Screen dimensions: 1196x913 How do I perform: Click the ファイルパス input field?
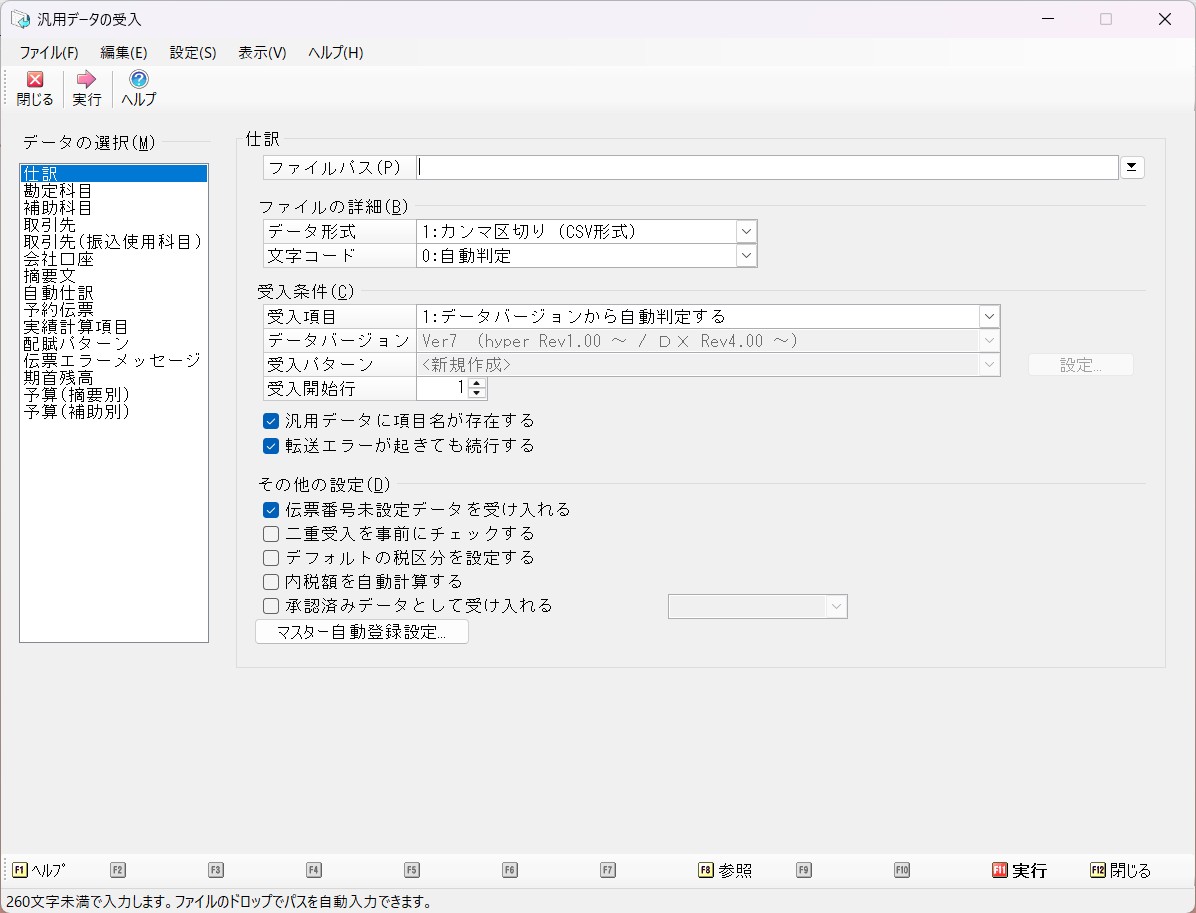point(766,168)
